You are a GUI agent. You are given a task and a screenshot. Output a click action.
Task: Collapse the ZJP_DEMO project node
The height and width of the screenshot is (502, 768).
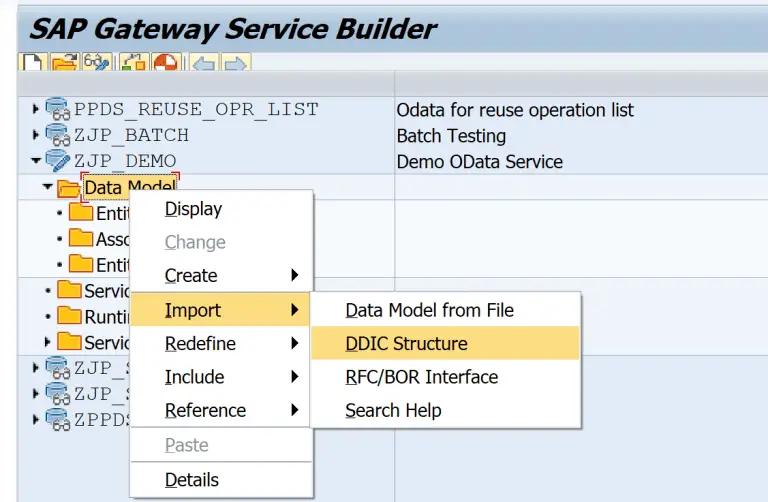37,161
